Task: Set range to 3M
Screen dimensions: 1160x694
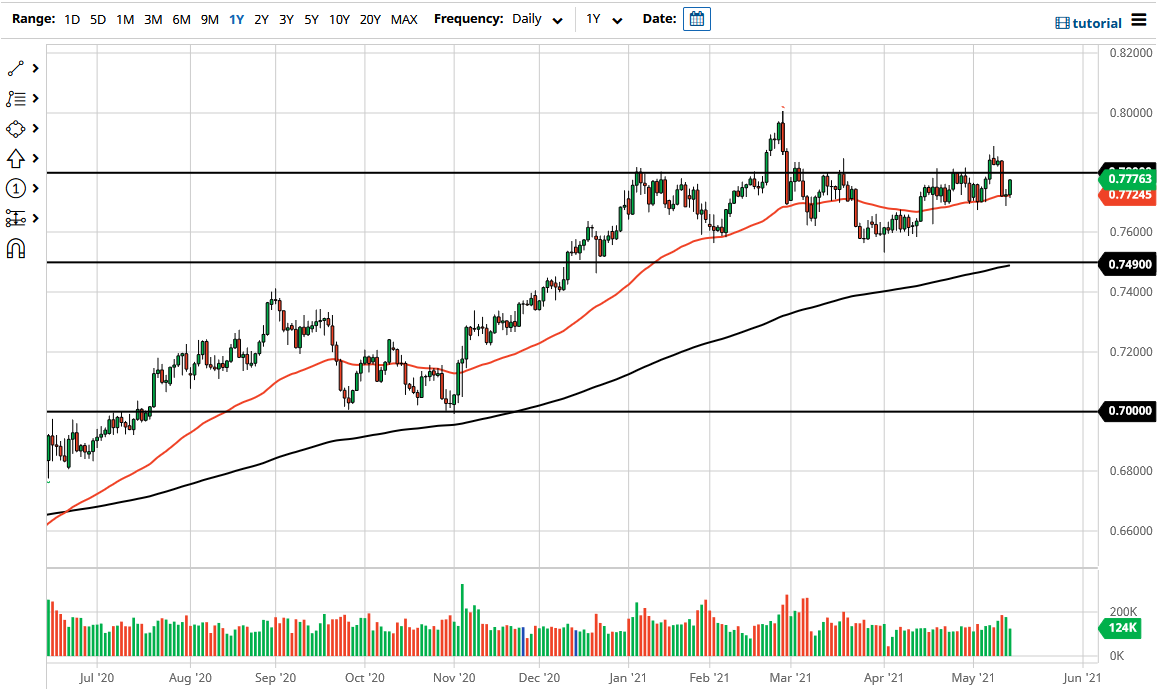Action: pos(153,19)
